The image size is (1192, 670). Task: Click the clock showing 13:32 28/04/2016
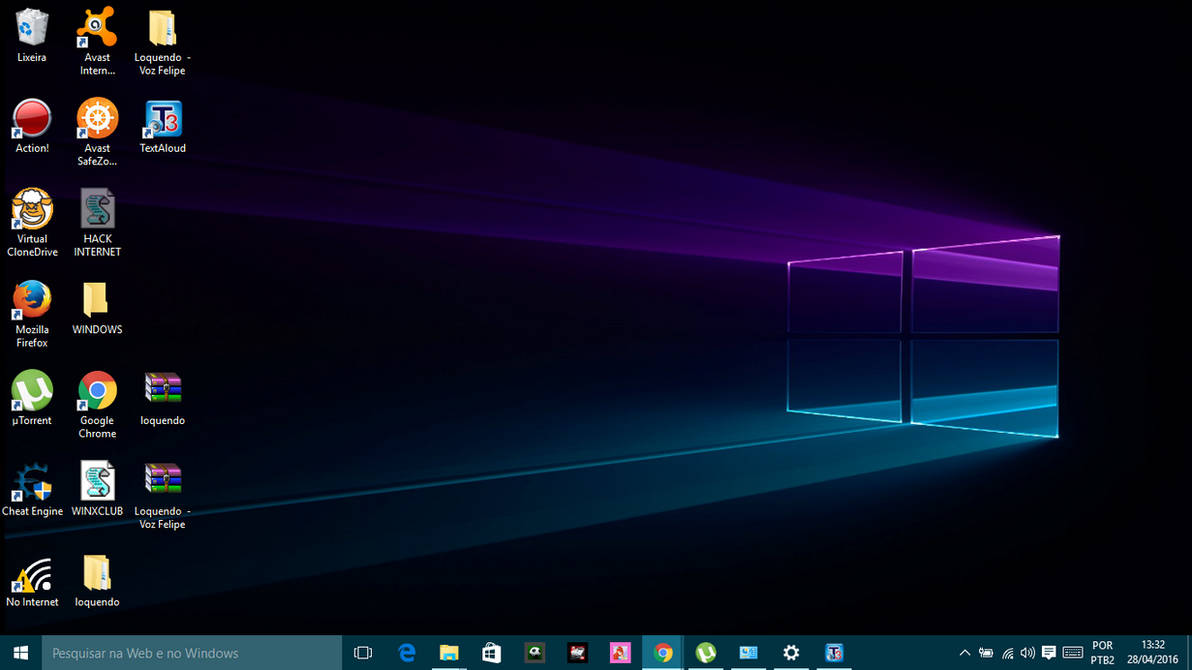click(x=1152, y=653)
